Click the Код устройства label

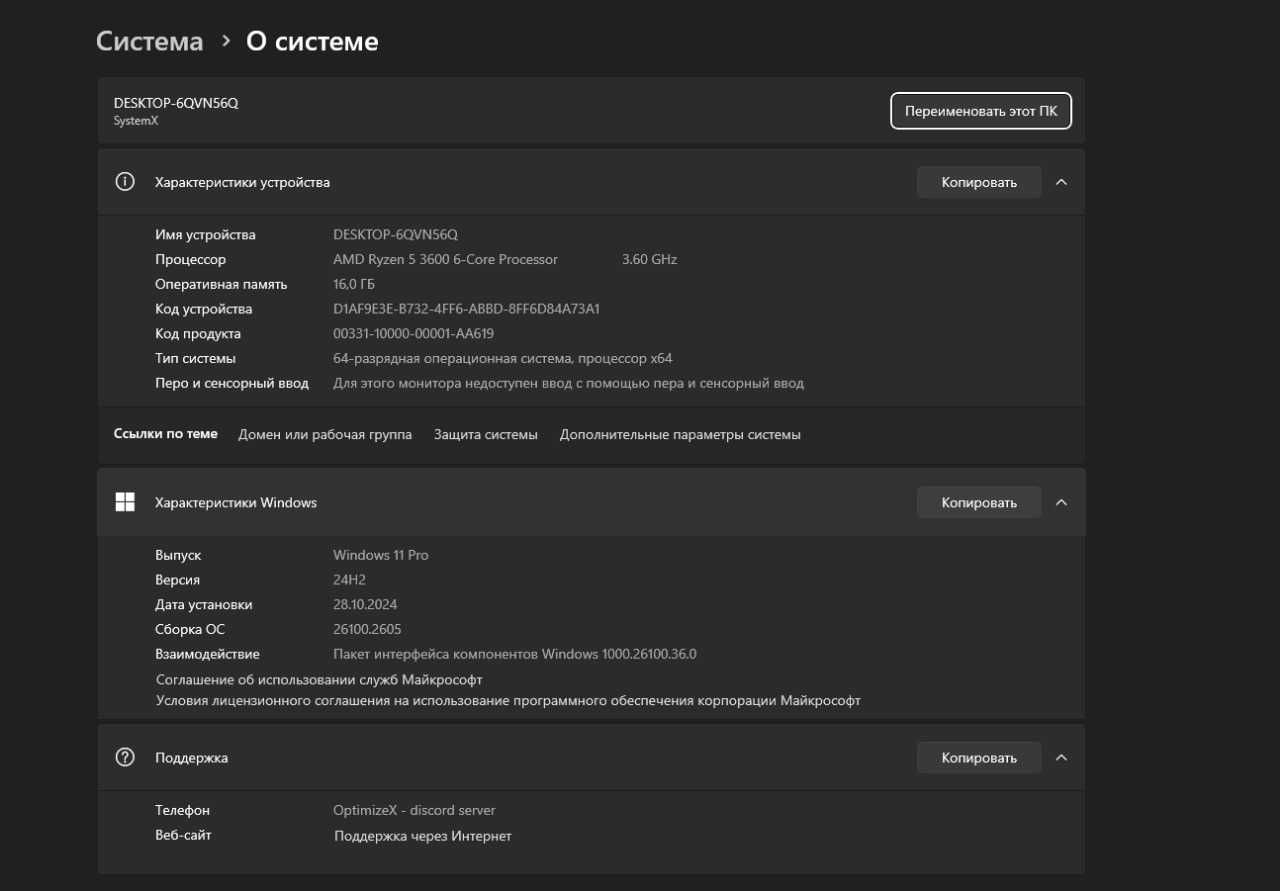click(203, 309)
